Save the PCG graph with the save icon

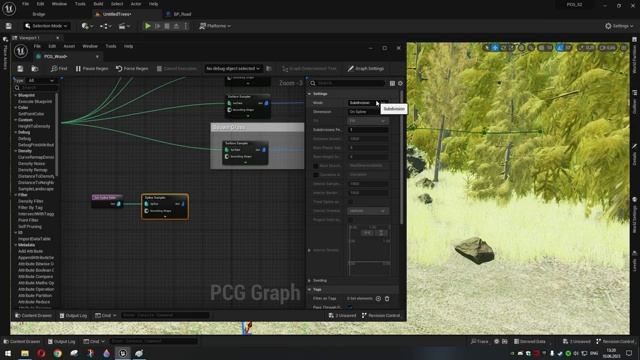tap(20, 69)
